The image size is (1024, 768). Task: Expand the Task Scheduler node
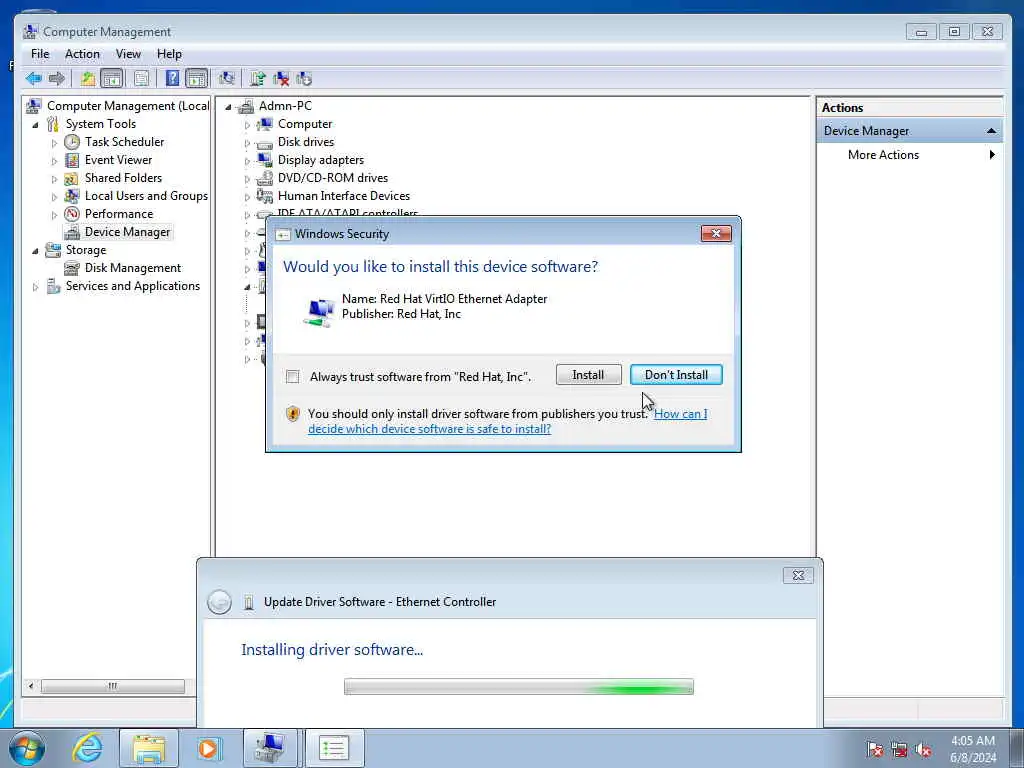pos(54,142)
